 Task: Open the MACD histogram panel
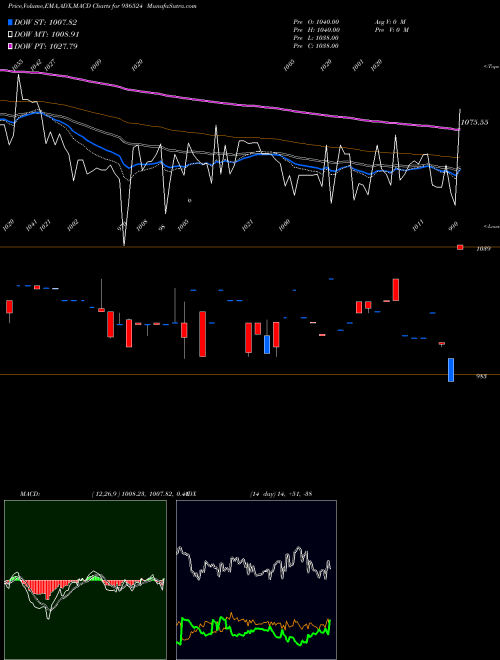coord(85,580)
